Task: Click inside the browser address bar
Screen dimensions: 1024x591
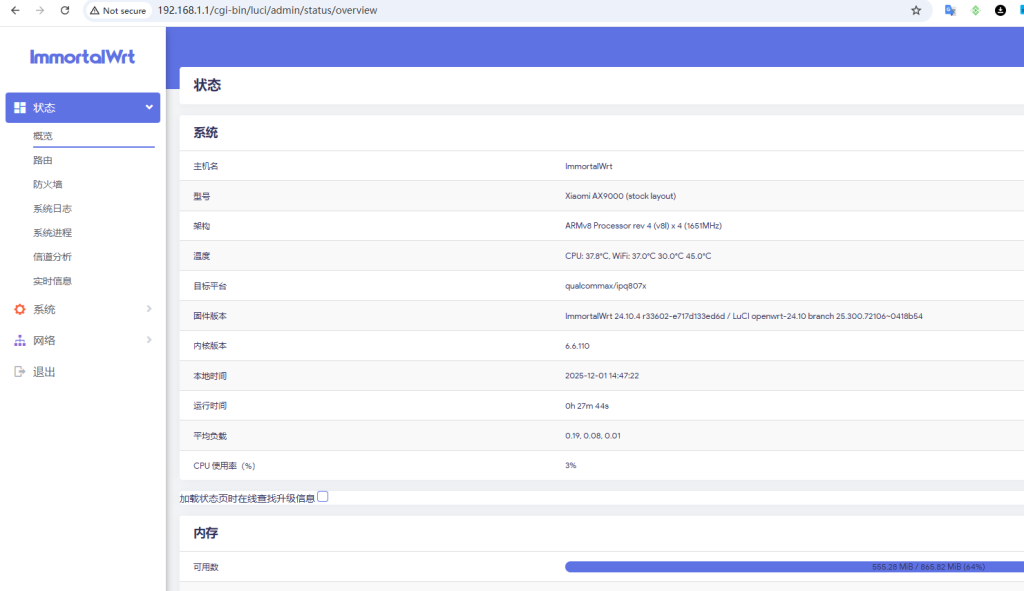Action: [300, 10]
